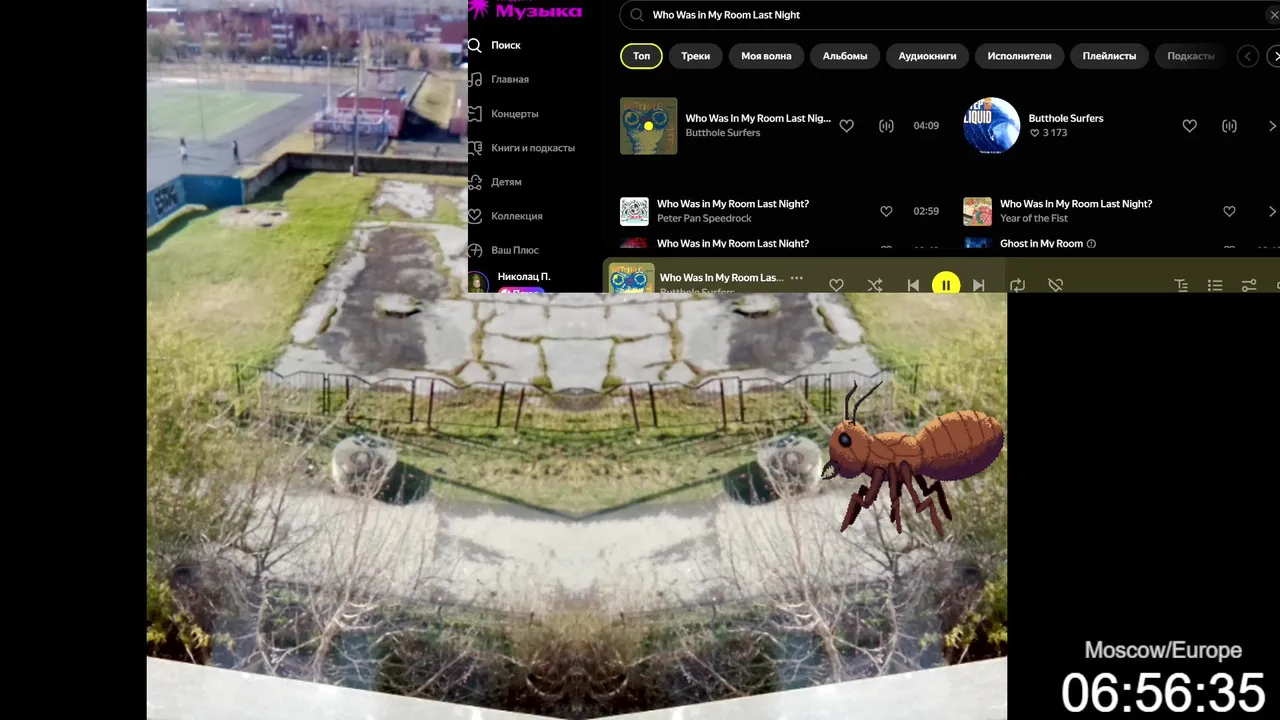Open the Butthole Surfers artist name link
This screenshot has height=720, width=1280.
click(1066, 118)
